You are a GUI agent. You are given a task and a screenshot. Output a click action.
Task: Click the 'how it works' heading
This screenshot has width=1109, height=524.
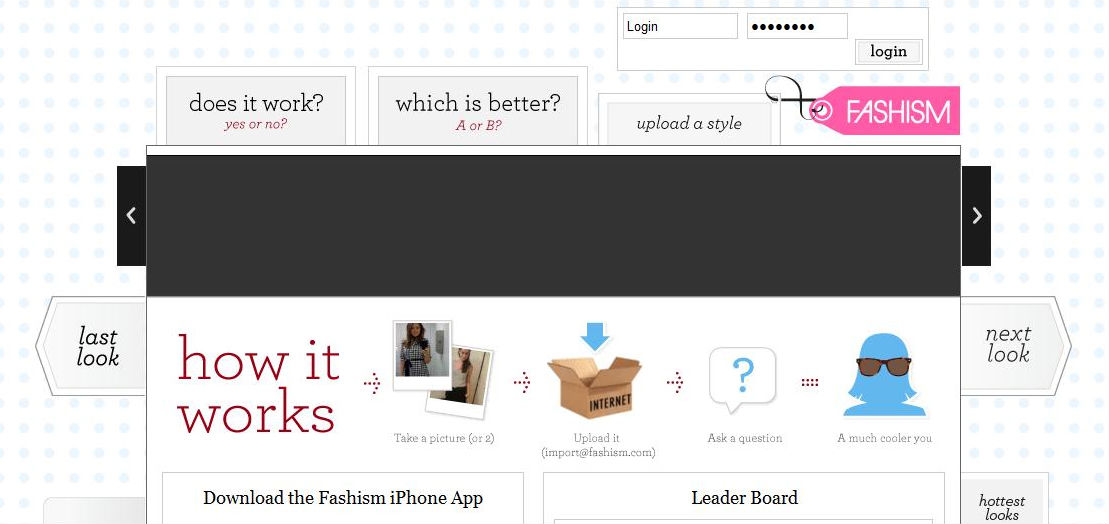point(259,384)
